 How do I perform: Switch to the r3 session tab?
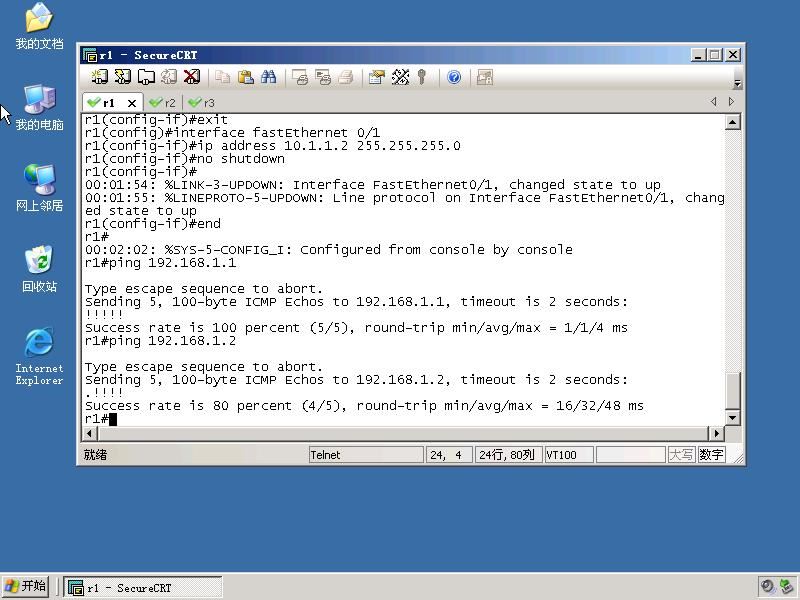click(x=202, y=103)
